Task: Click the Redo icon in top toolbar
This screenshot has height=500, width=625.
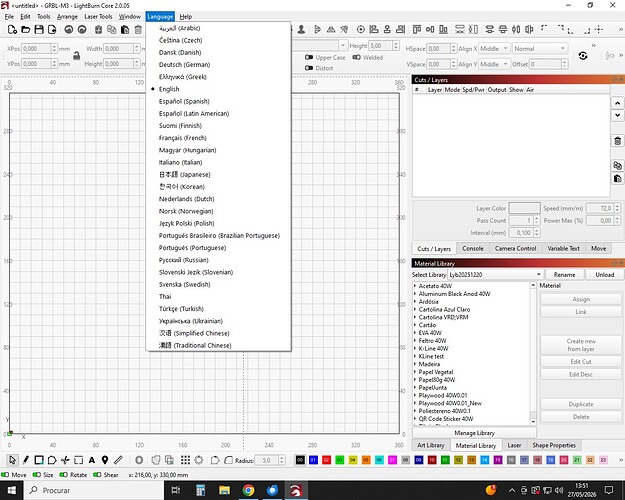Action: click(x=82, y=30)
